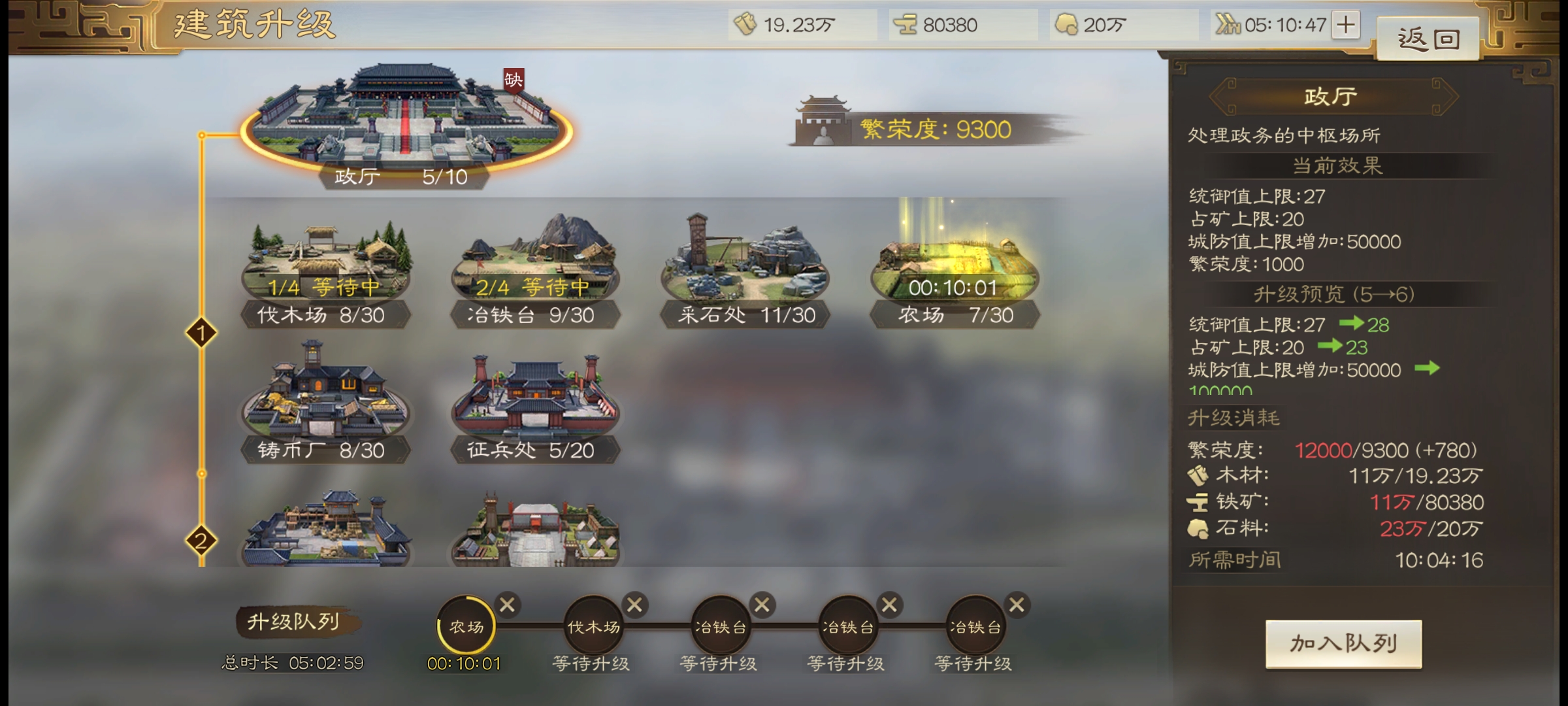Click the 农场 queue progress circle
This screenshot has width=1568, height=706.
tap(466, 626)
